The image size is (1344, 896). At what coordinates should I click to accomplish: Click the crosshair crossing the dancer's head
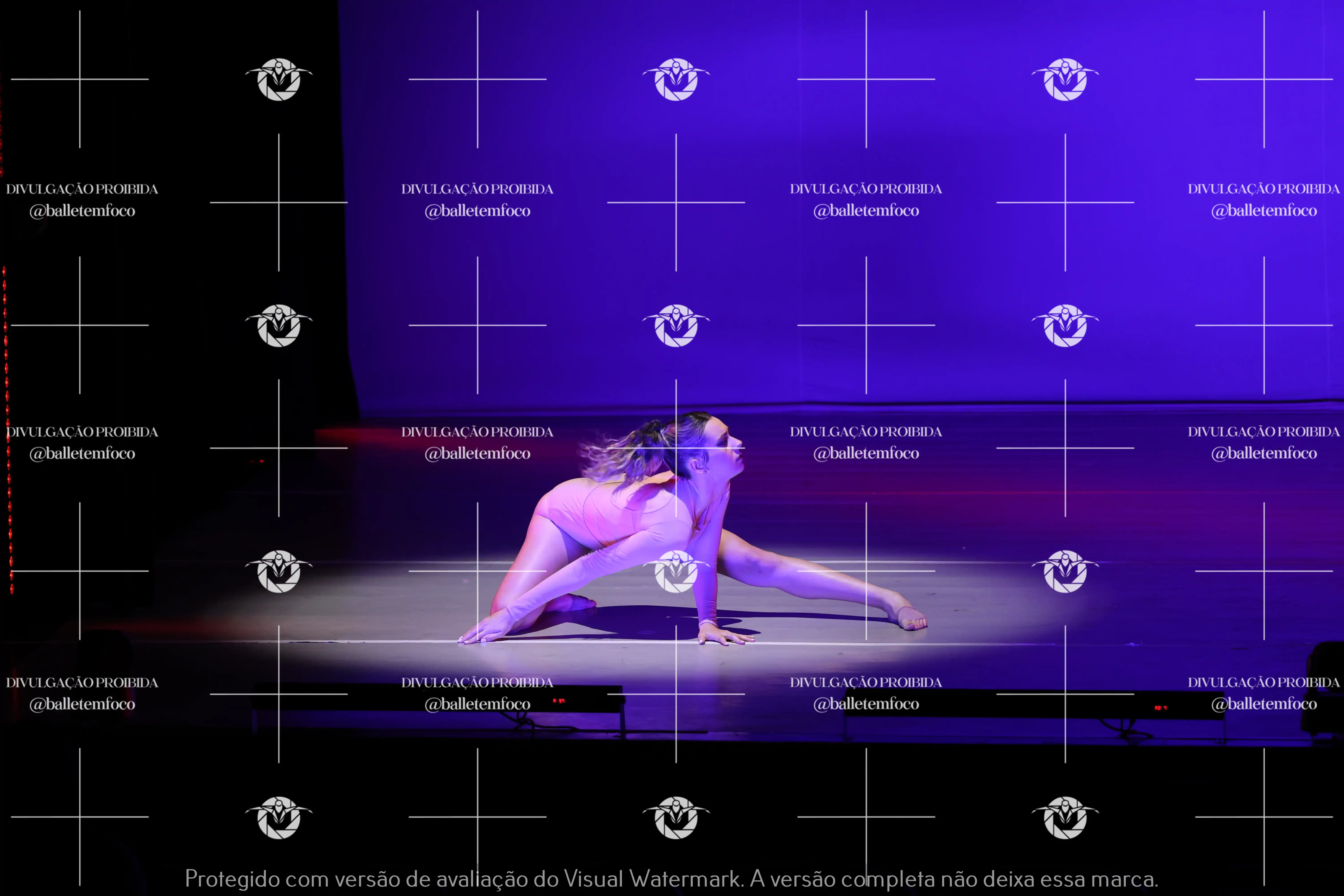676,448
